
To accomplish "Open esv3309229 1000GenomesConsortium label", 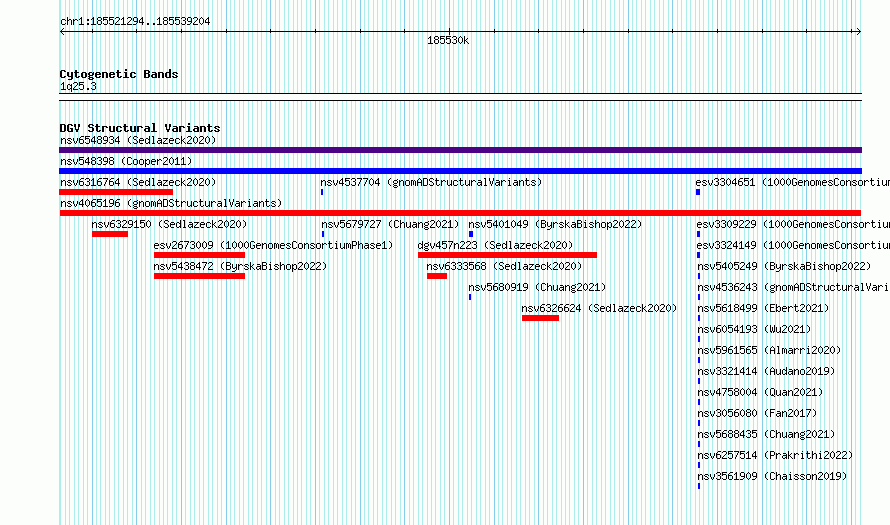I will 793,224.
